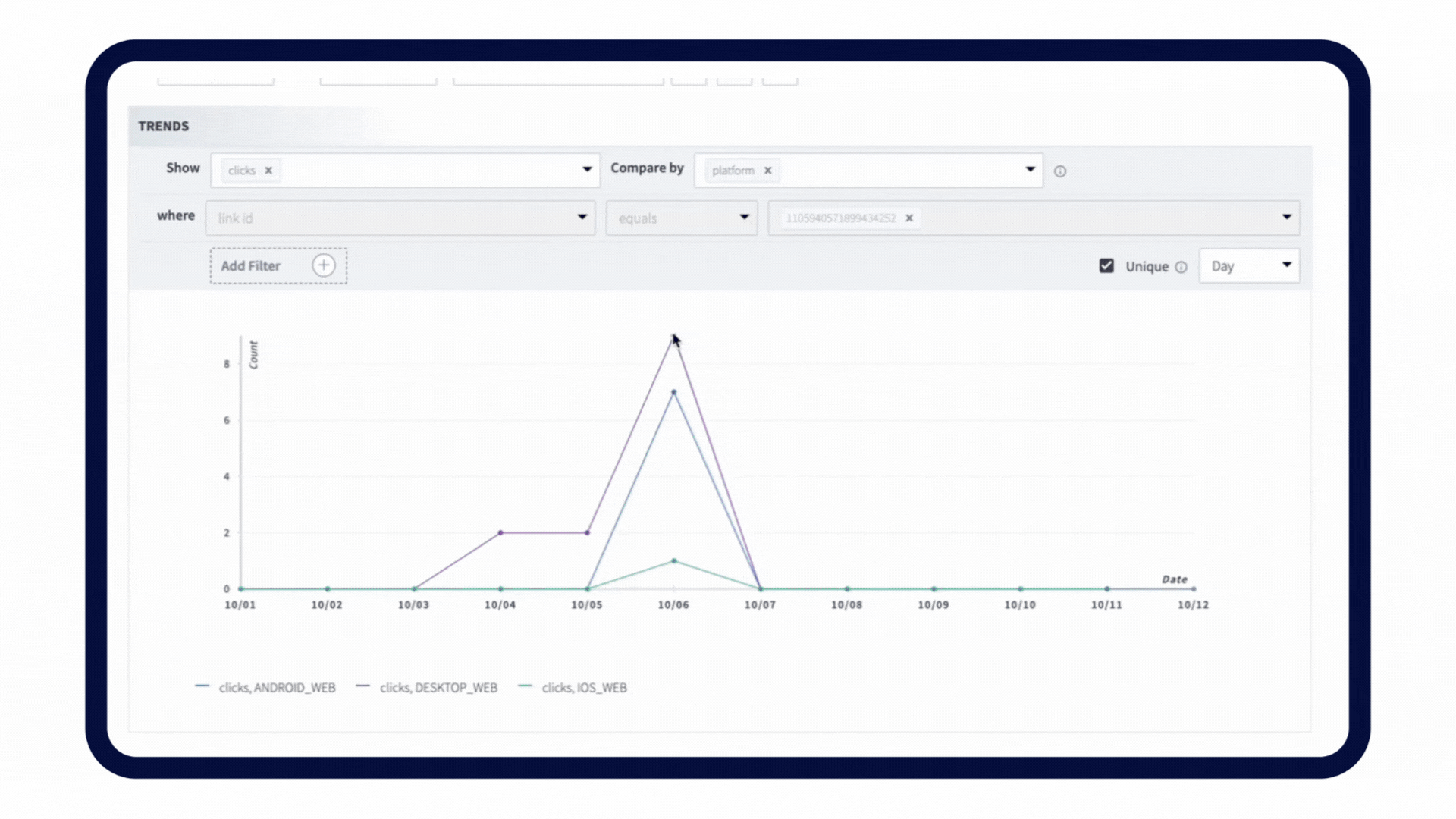
Task: Remove the link id value tag
Action: pyautogui.click(x=909, y=218)
